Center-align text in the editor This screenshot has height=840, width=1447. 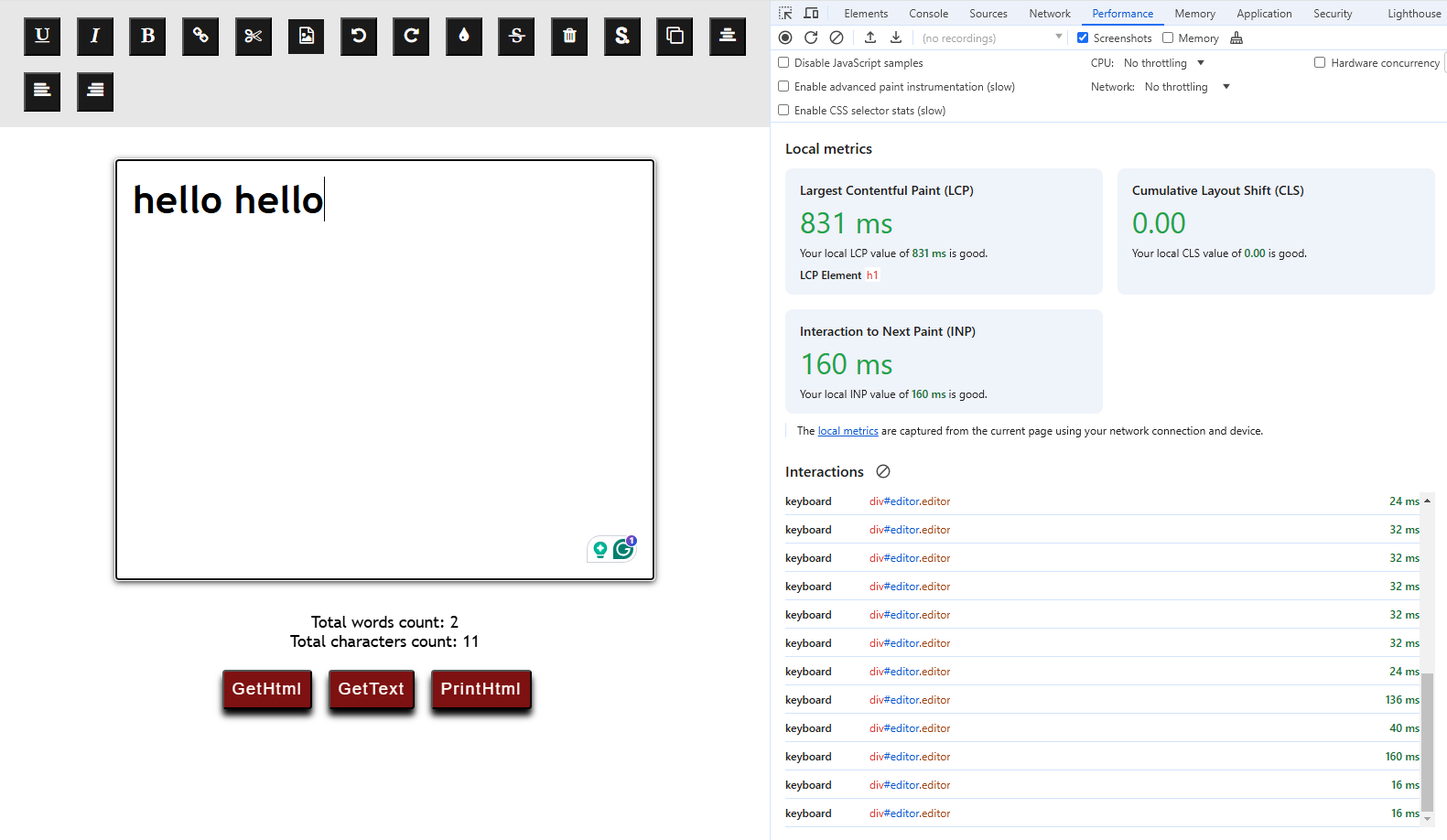point(728,37)
